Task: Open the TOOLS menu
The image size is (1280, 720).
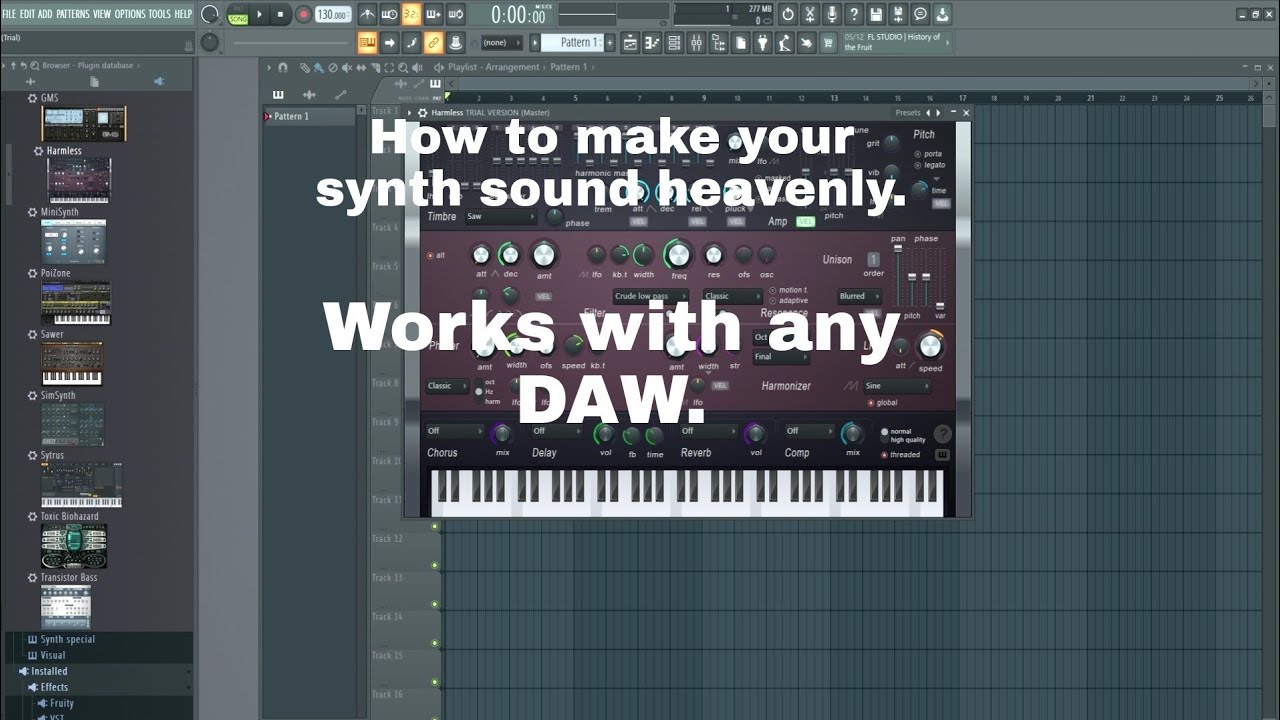Action: 160,14
